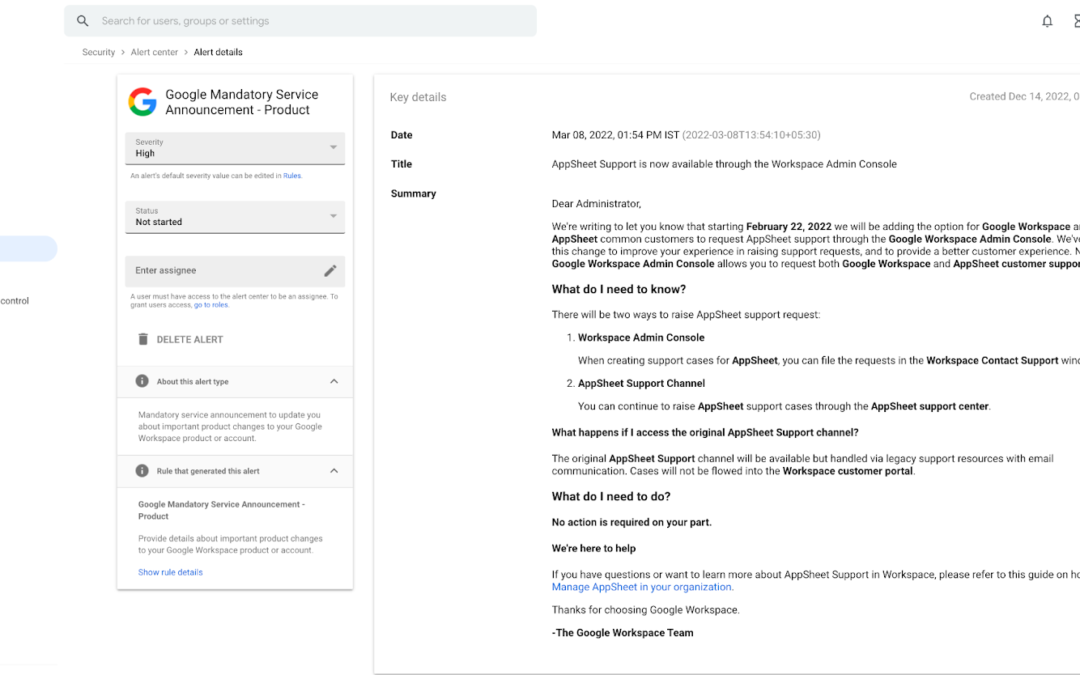The width and height of the screenshot is (1080, 675).
Task: Click the pencil icon to edit assignee
Action: [330, 271]
